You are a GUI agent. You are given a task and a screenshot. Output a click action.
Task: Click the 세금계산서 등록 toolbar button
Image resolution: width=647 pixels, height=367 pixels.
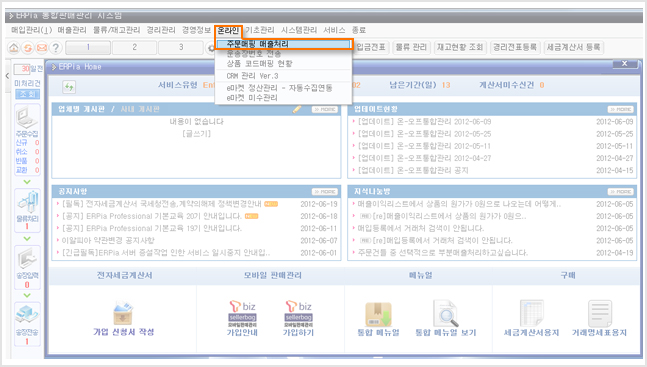(574, 47)
